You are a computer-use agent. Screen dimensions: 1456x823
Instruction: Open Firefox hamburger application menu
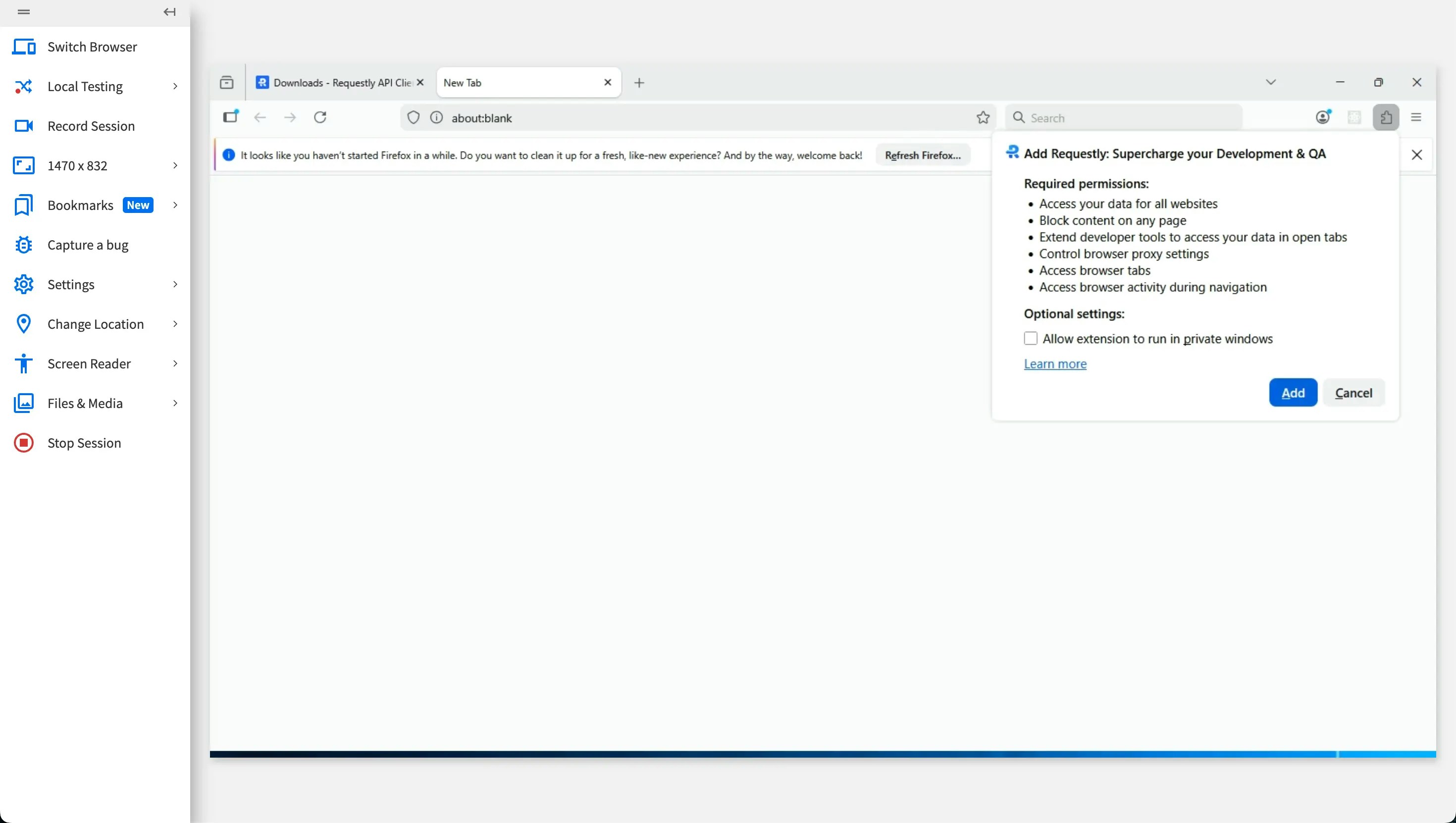point(1416,117)
